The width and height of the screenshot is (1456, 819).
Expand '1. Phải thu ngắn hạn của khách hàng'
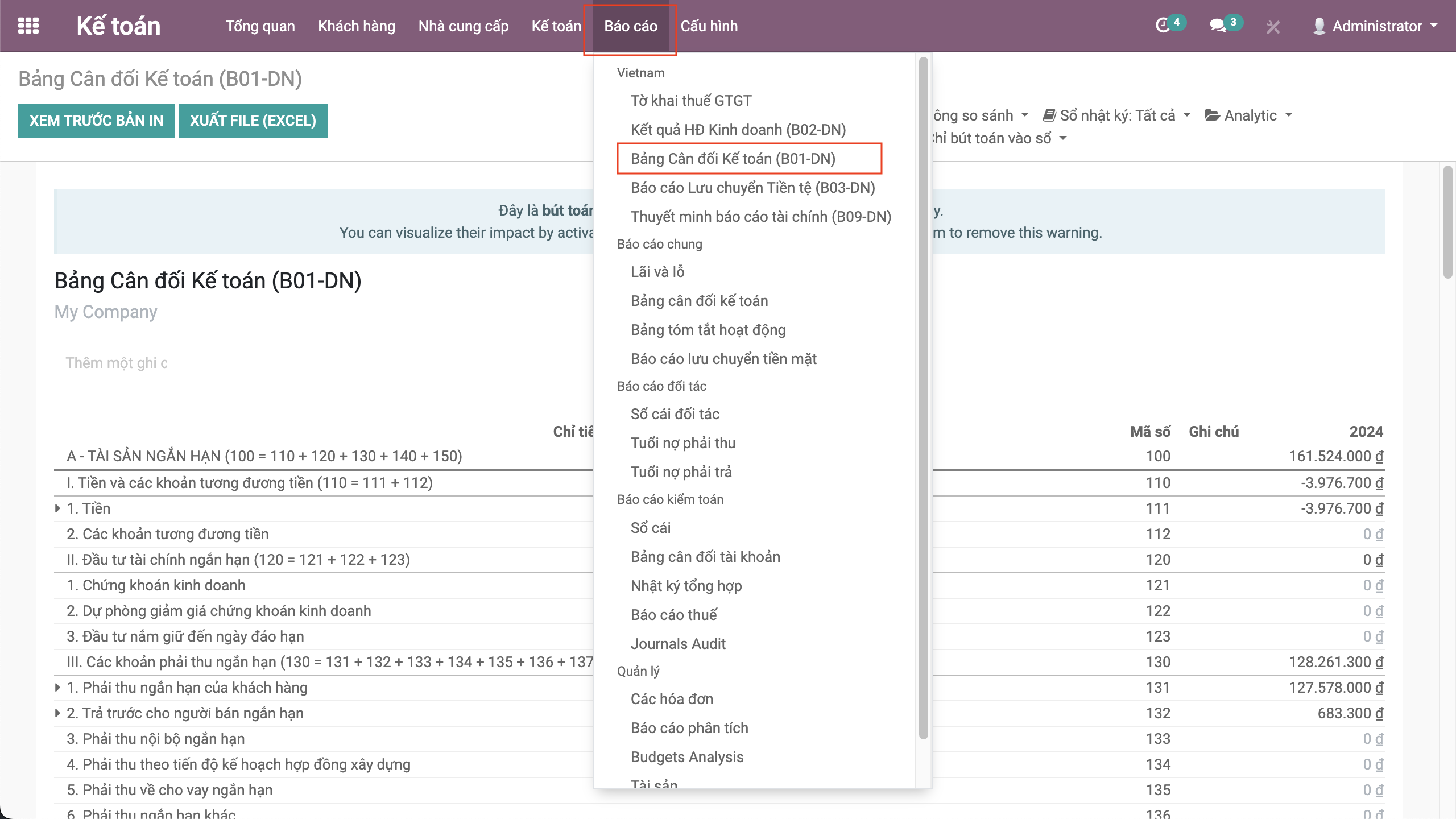pos(57,688)
